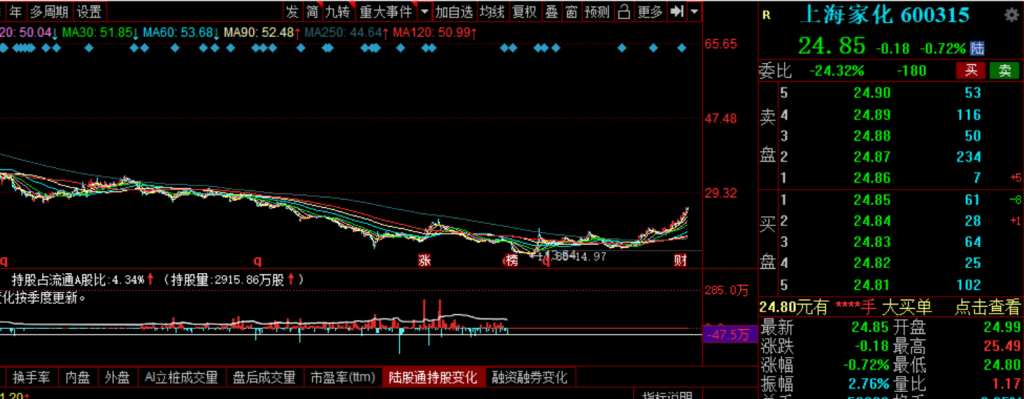Click the 发 toolbar button

coord(292,11)
